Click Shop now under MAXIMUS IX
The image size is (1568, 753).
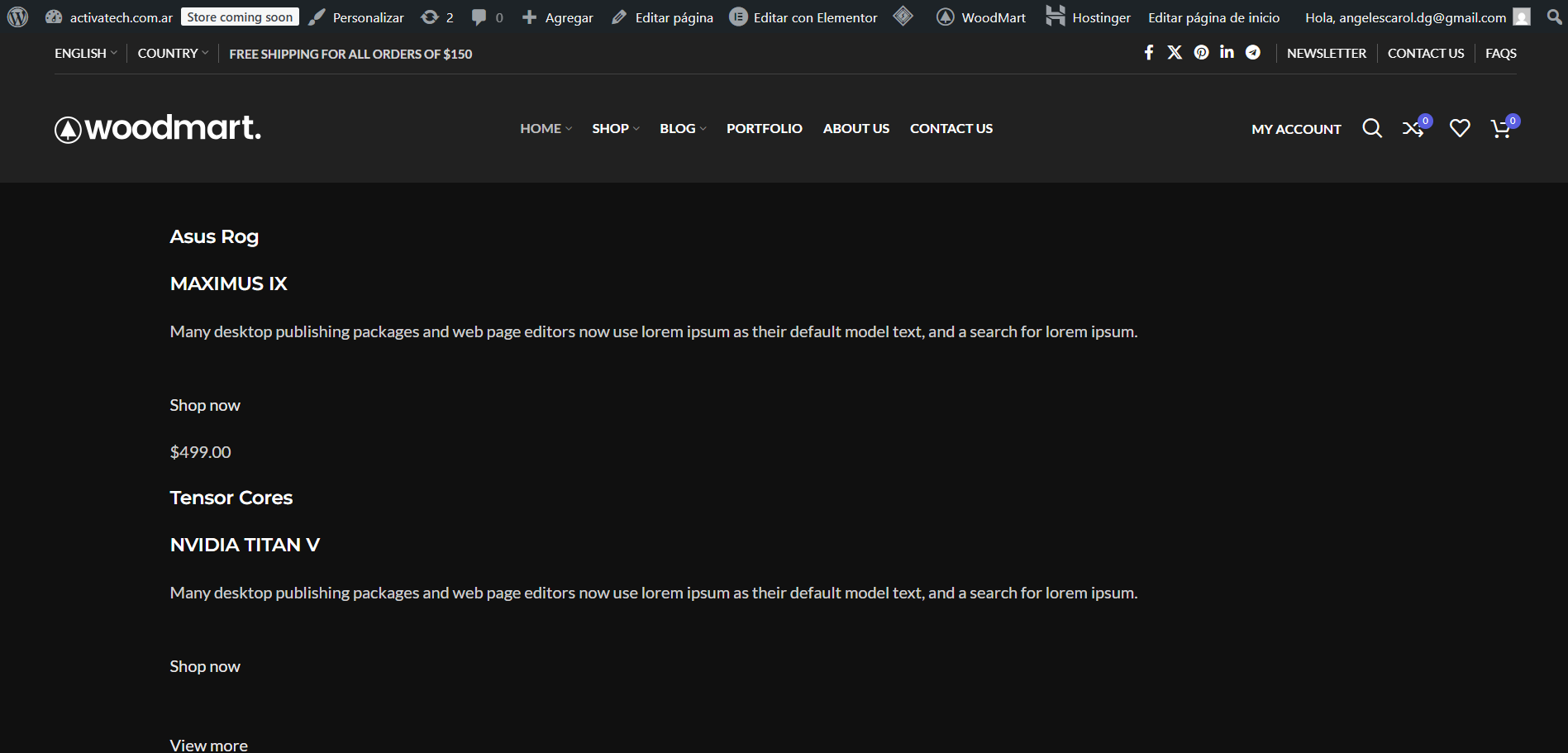pyautogui.click(x=205, y=405)
